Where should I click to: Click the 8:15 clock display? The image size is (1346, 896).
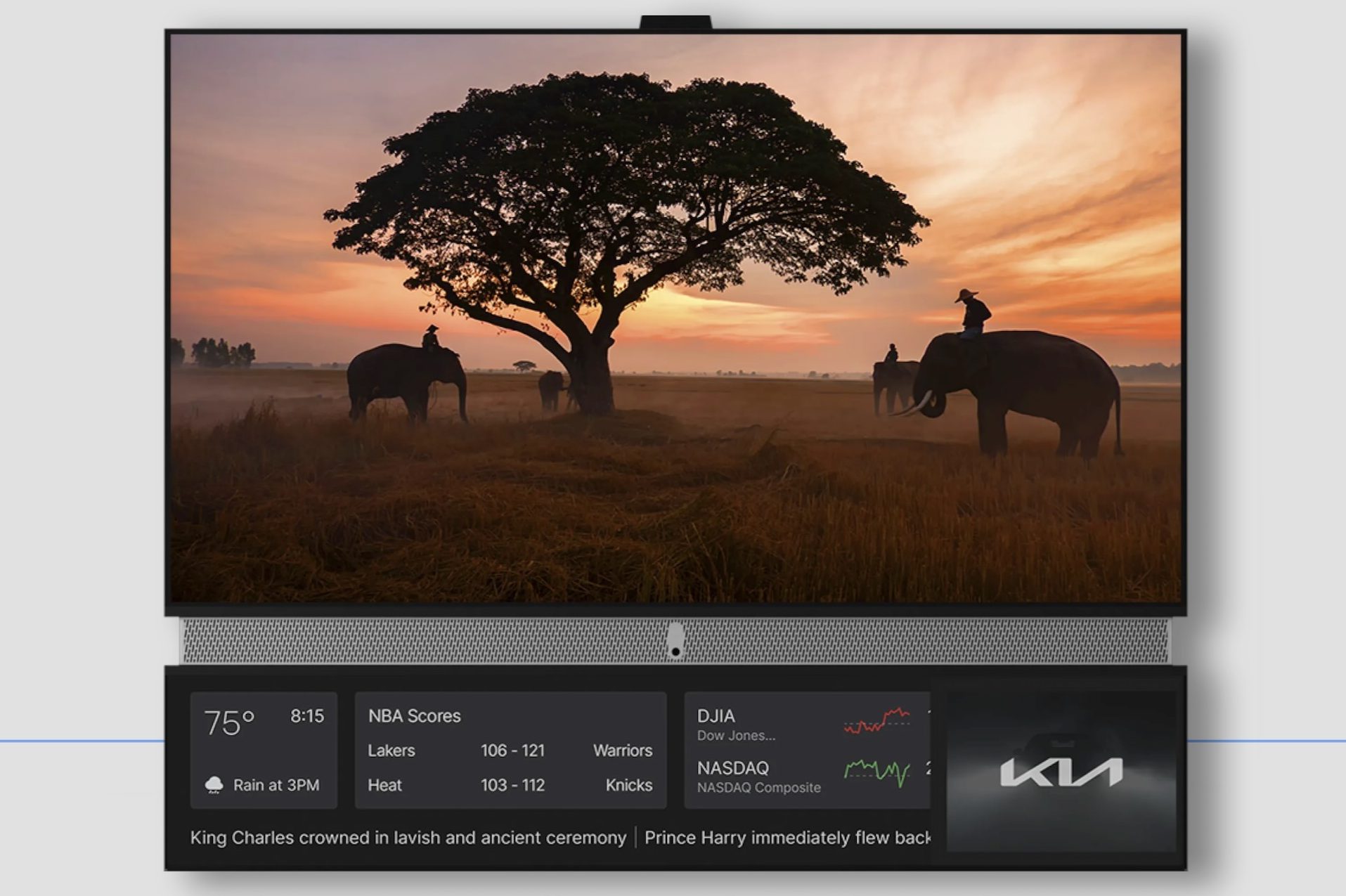pos(307,717)
